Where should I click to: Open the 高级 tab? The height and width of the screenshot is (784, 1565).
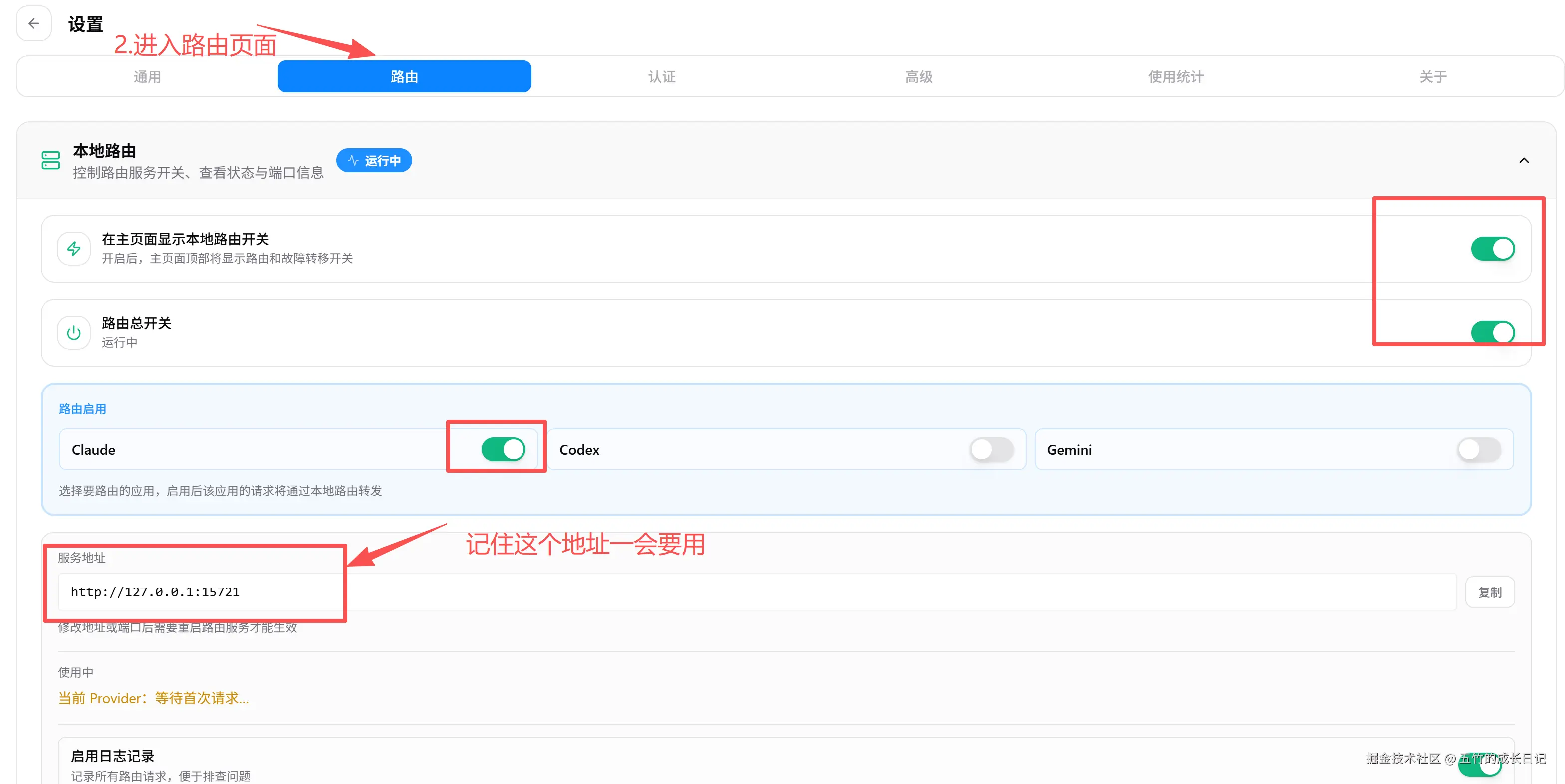coord(919,76)
